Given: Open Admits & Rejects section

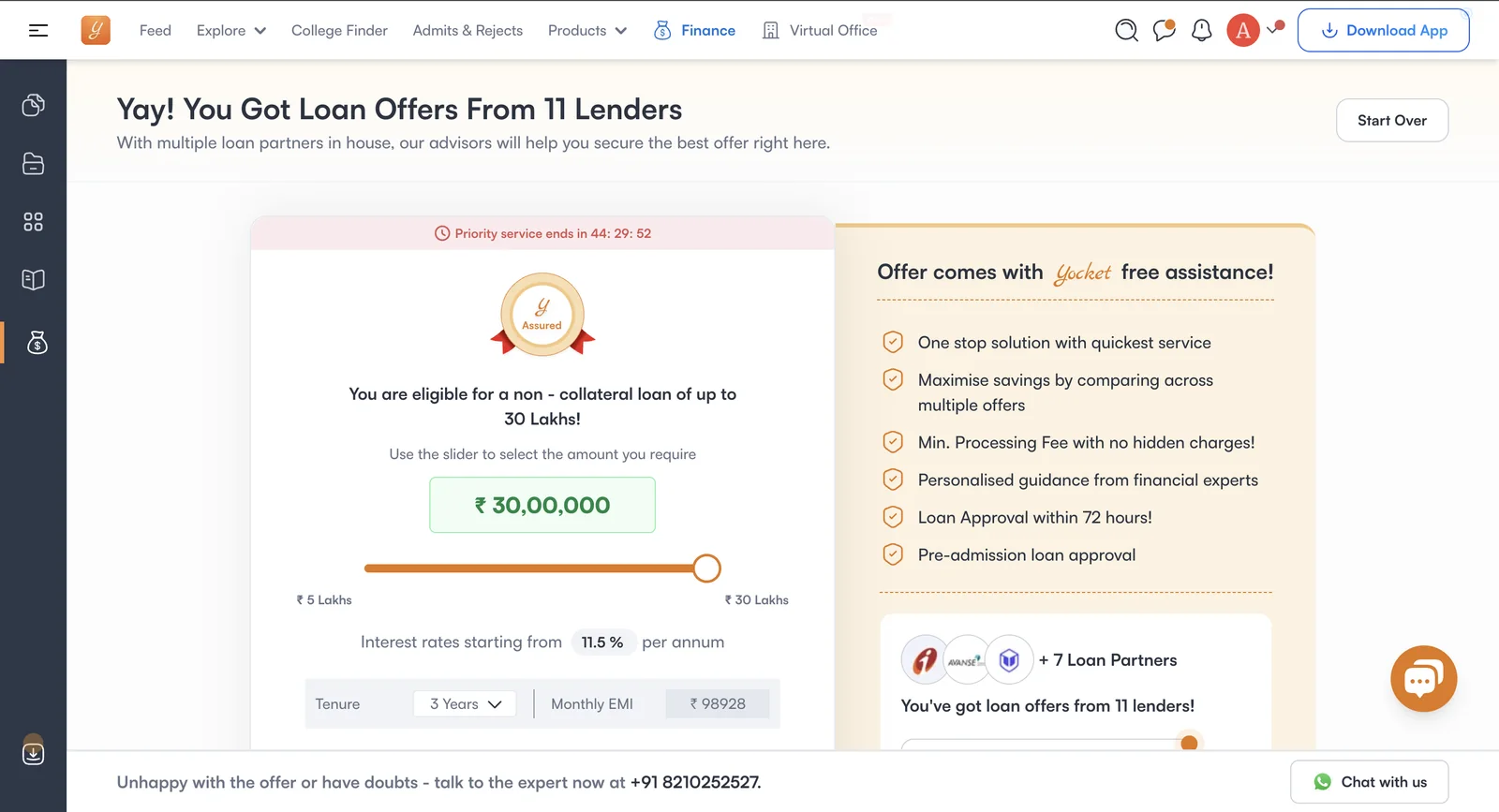Looking at the screenshot, I should pos(468,31).
